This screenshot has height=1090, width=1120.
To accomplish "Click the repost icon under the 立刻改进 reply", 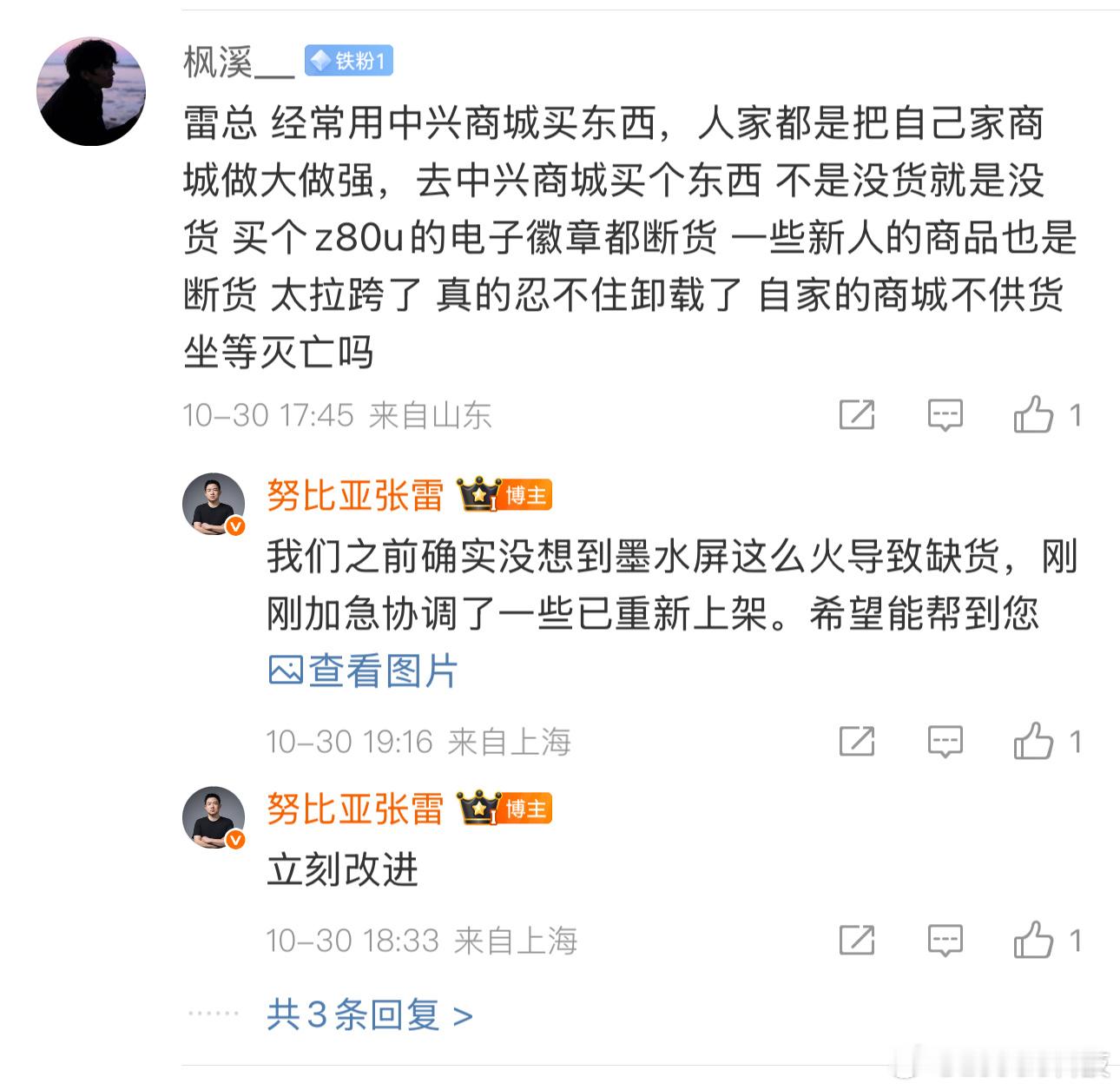I will tap(858, 940).
